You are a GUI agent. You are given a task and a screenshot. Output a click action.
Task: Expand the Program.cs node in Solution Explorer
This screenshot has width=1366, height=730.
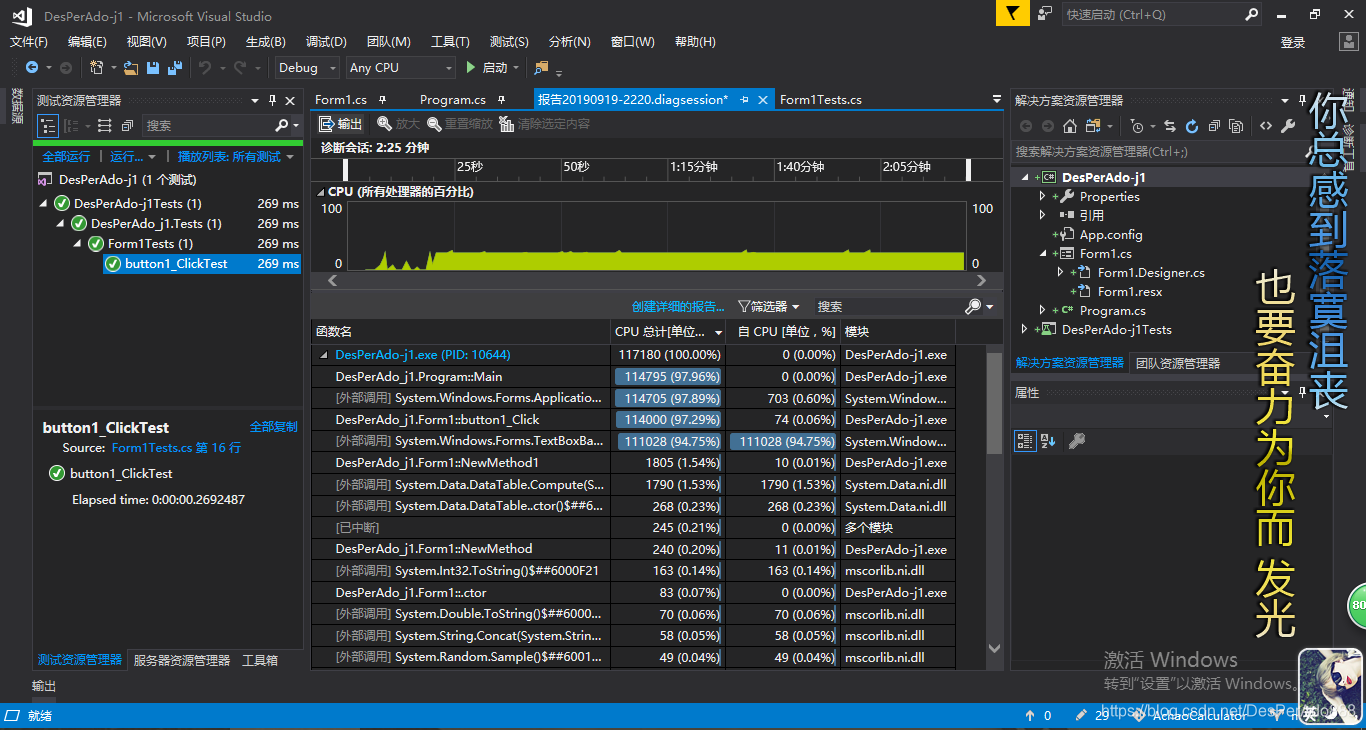point(1043,311)
